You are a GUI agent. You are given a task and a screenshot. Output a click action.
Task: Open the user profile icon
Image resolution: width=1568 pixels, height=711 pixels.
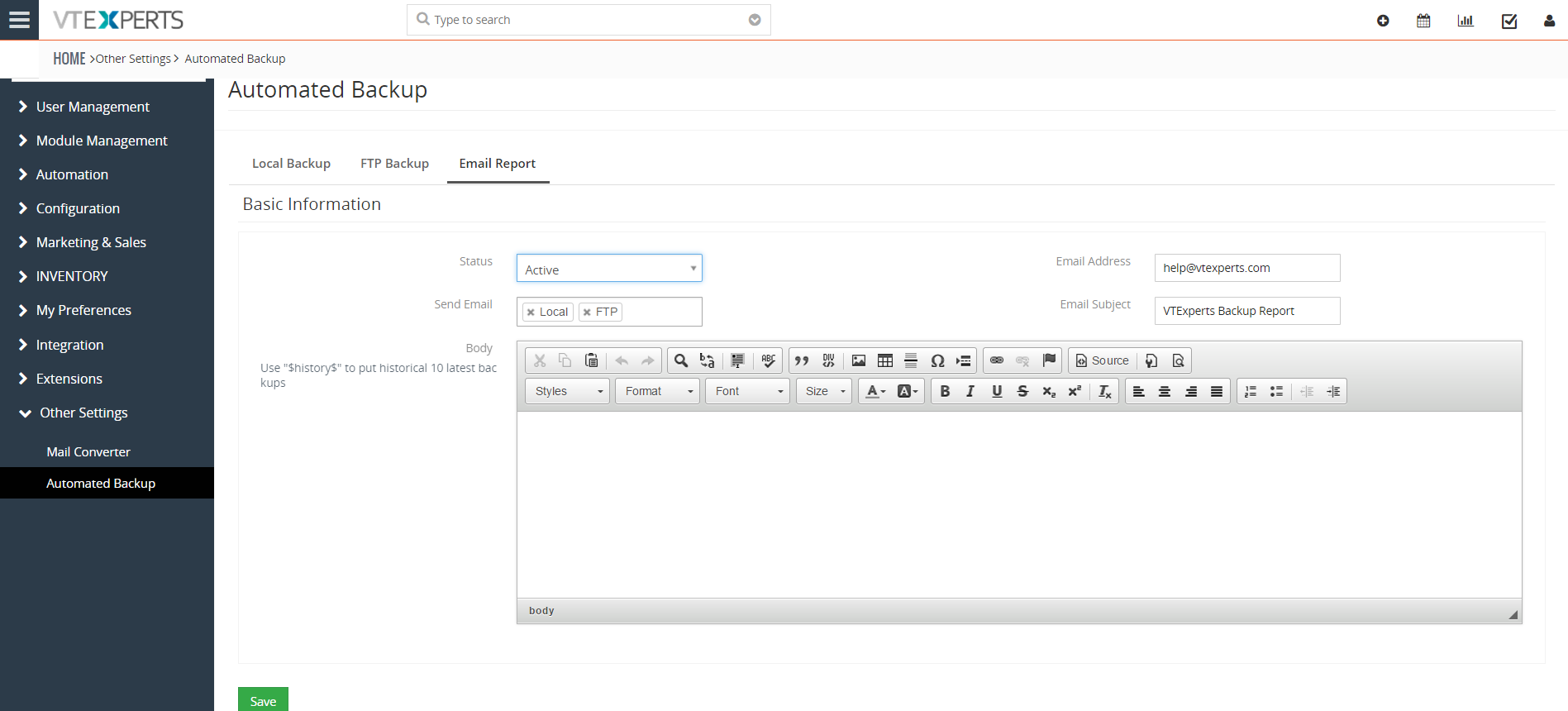1549,21
